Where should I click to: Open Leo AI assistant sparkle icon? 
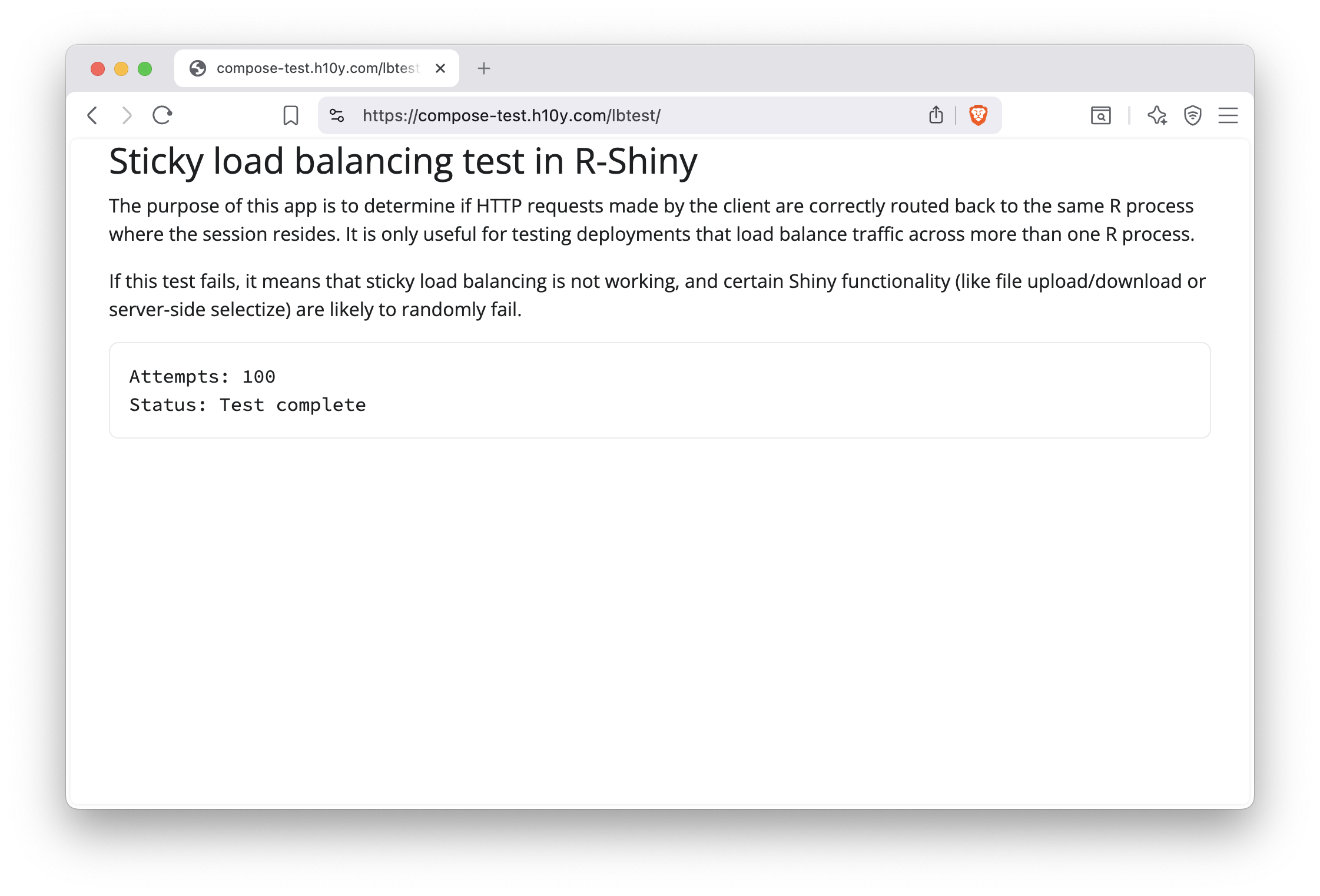(1156, 116)
